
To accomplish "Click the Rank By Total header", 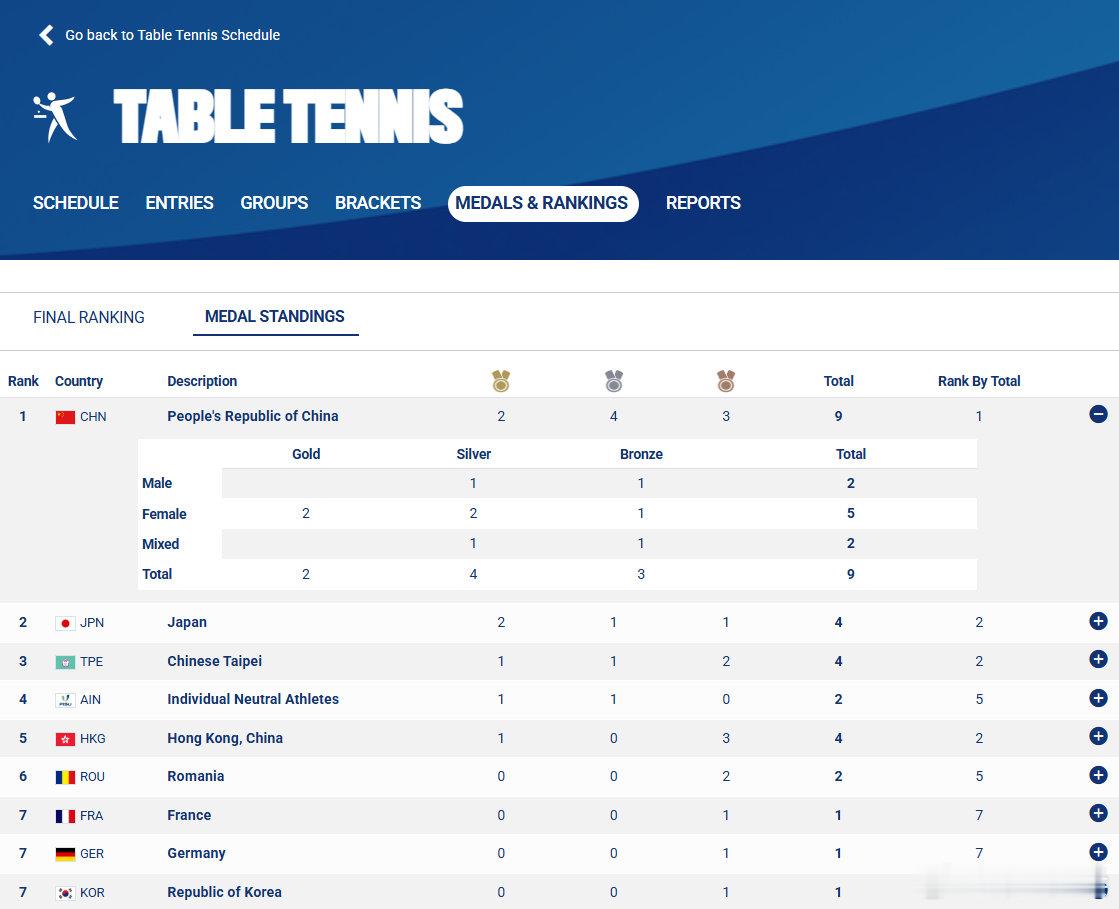I will click(979, 381).
